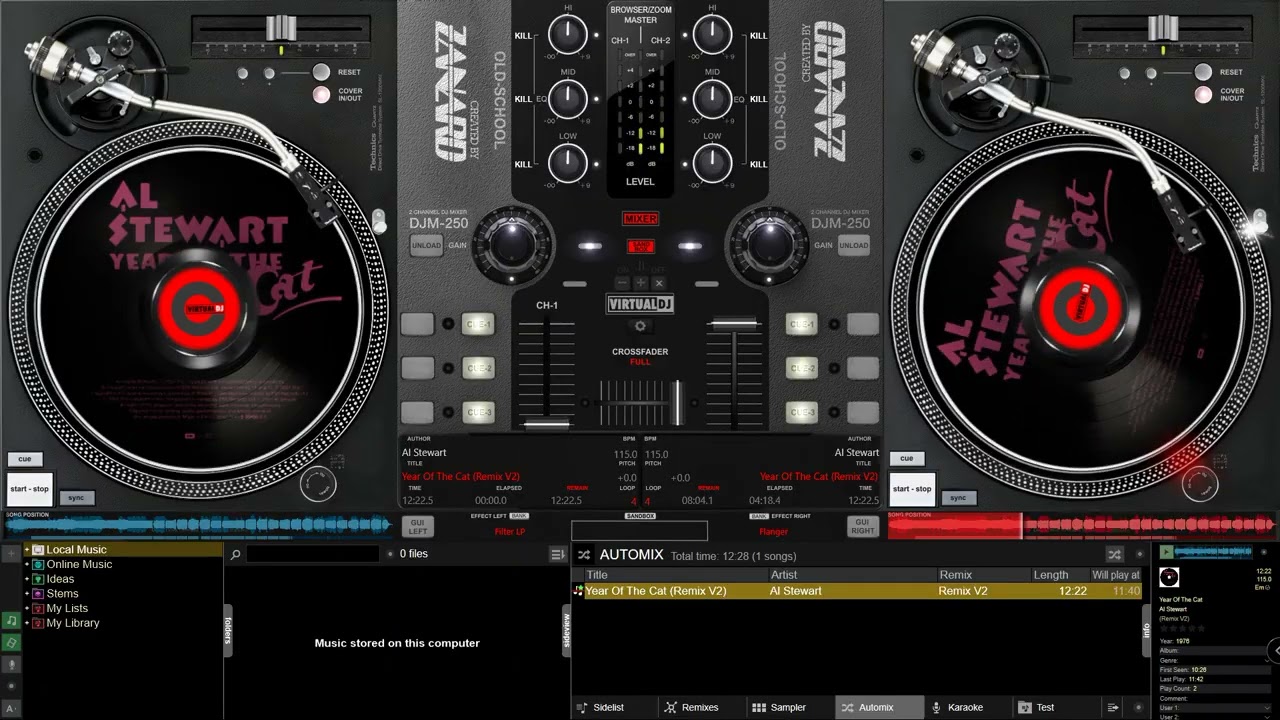Select the Year Of The Cat automix row

pyautogui.click(x=856, y=591)
